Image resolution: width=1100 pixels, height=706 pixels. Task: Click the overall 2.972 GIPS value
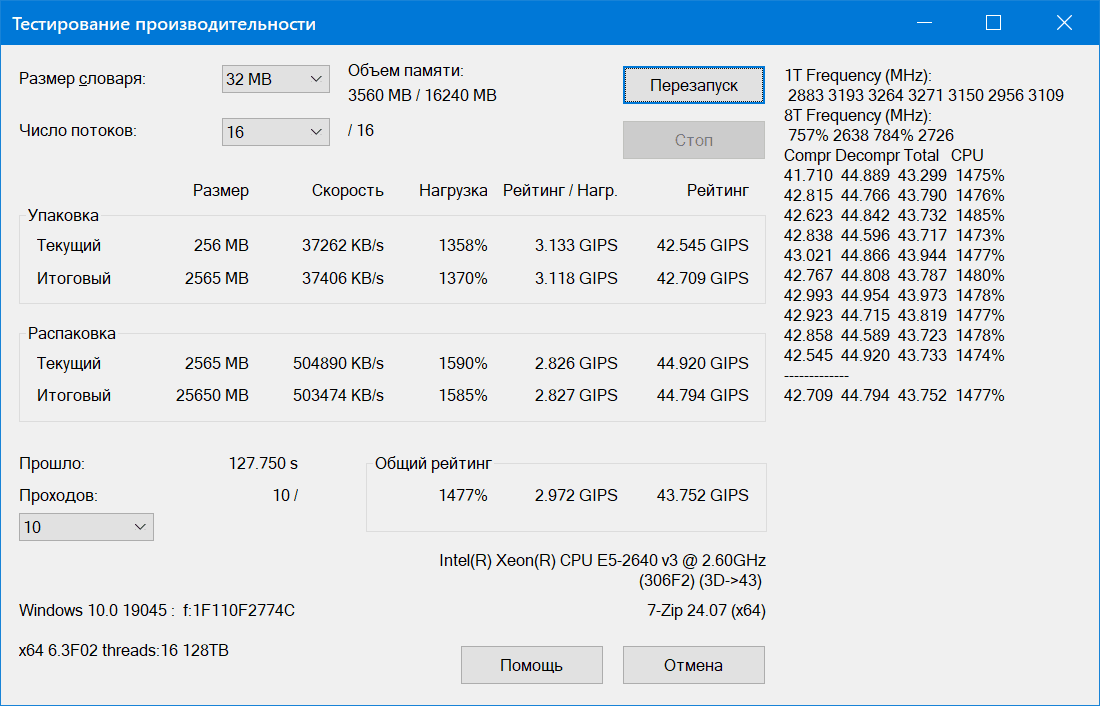[x=576, y=495]
